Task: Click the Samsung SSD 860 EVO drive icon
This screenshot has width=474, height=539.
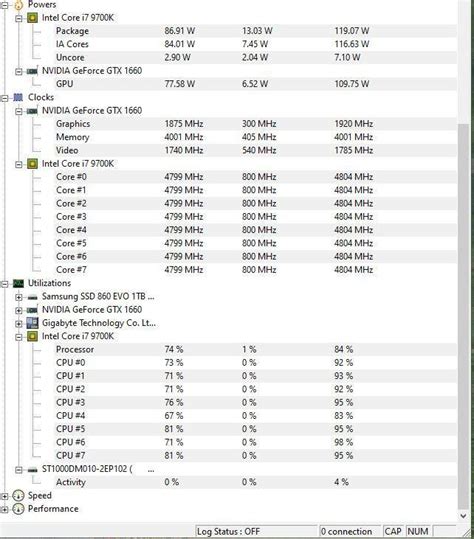Action: (x=32, y=297)
